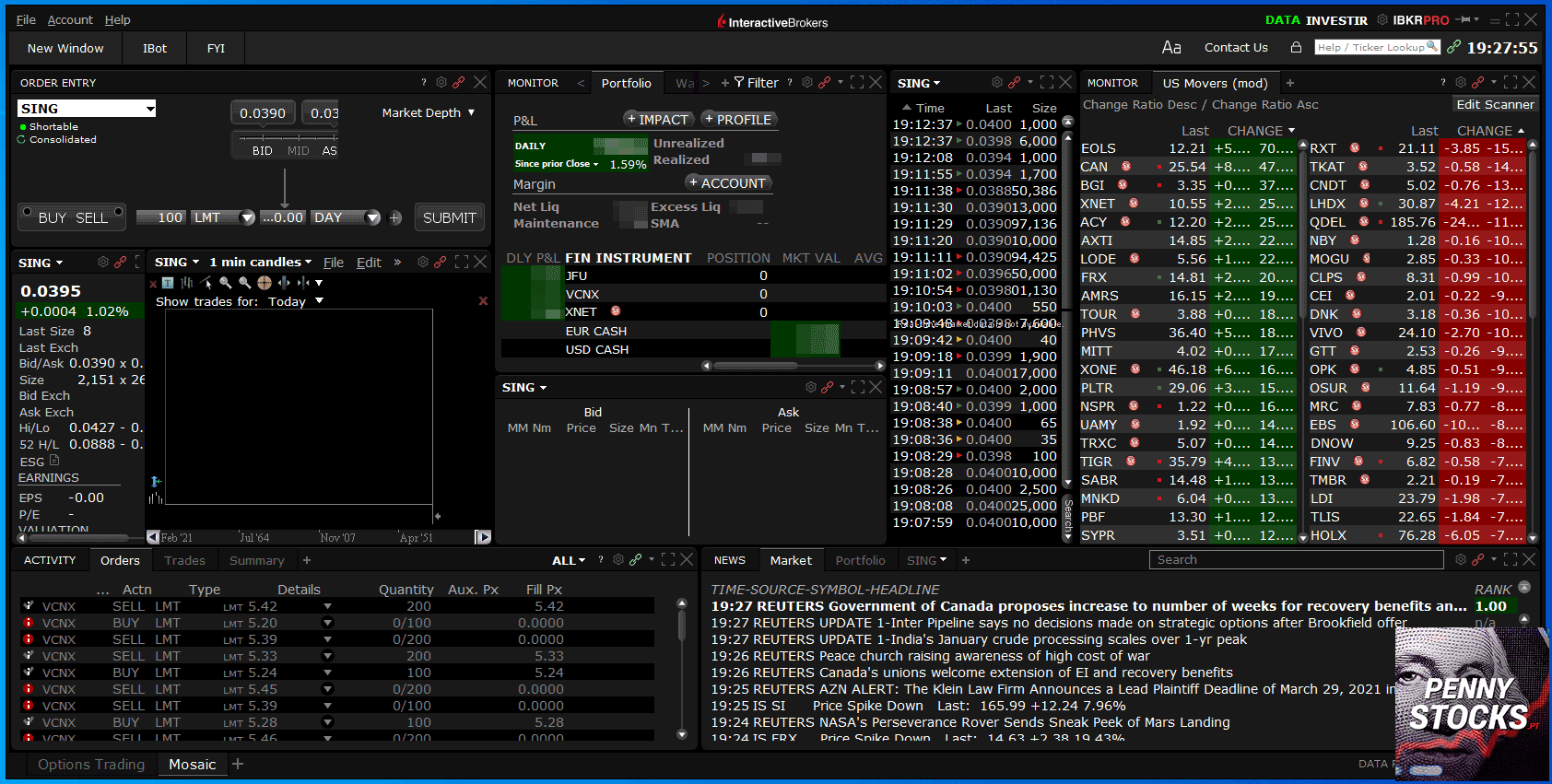Viewport: 1552px width, 784px height.
Task: Open the LMT order type dropdown
Action: tap(246, 218)
